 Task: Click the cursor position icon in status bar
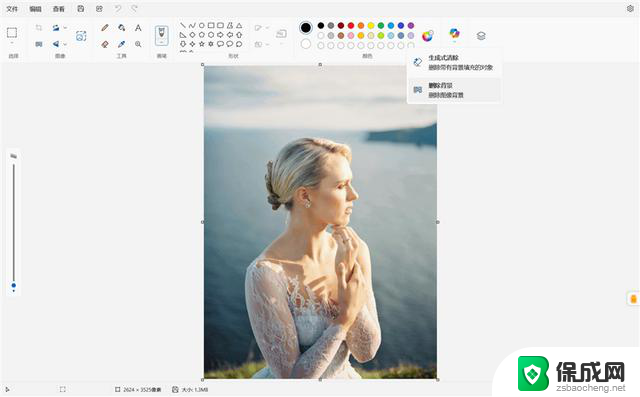7,390
